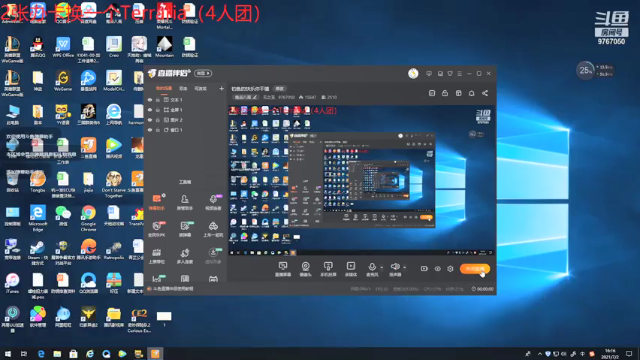Image resolution: width=640 pixels, height=360 pixels.
Task: Click the speaker icon in bottom toolbar
Action: [x=395, y=267]
